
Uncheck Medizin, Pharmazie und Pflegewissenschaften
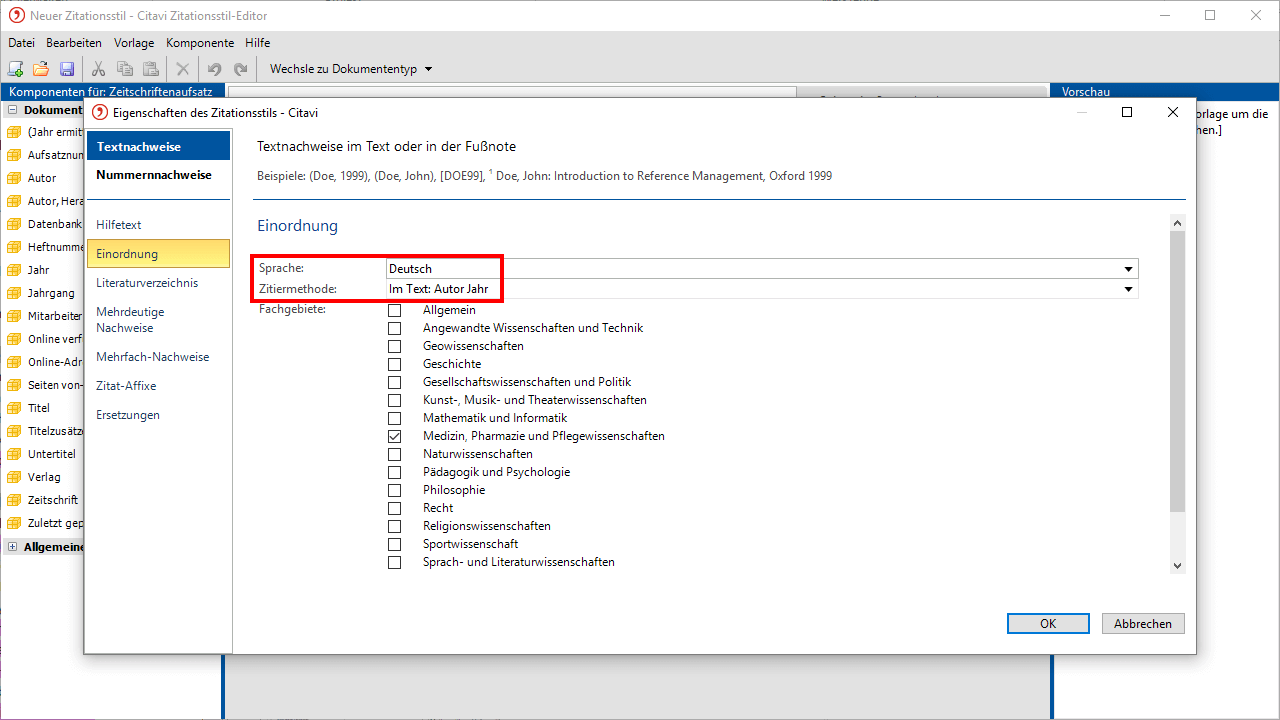[395, 436]
